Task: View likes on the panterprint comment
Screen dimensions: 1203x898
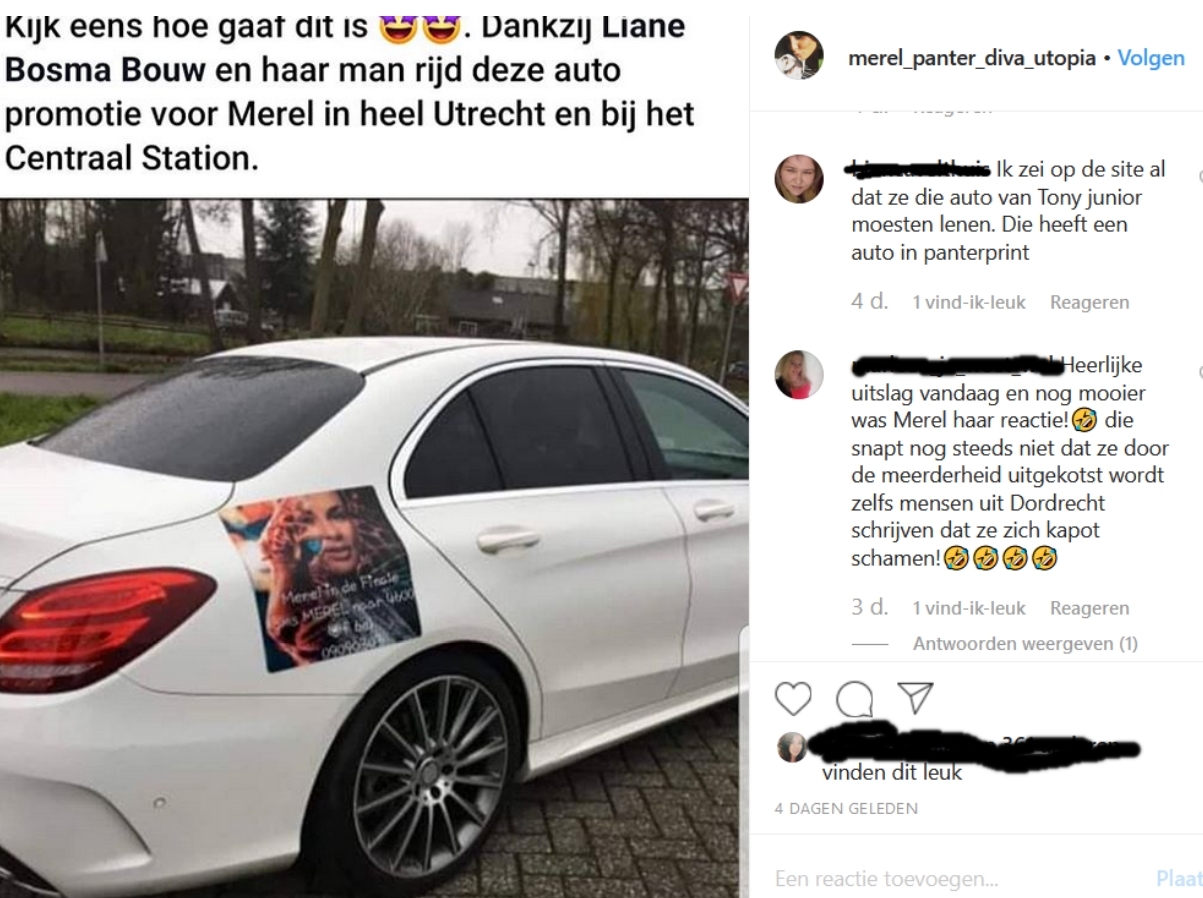Action: pyautogui.click(x=969, y=302)
